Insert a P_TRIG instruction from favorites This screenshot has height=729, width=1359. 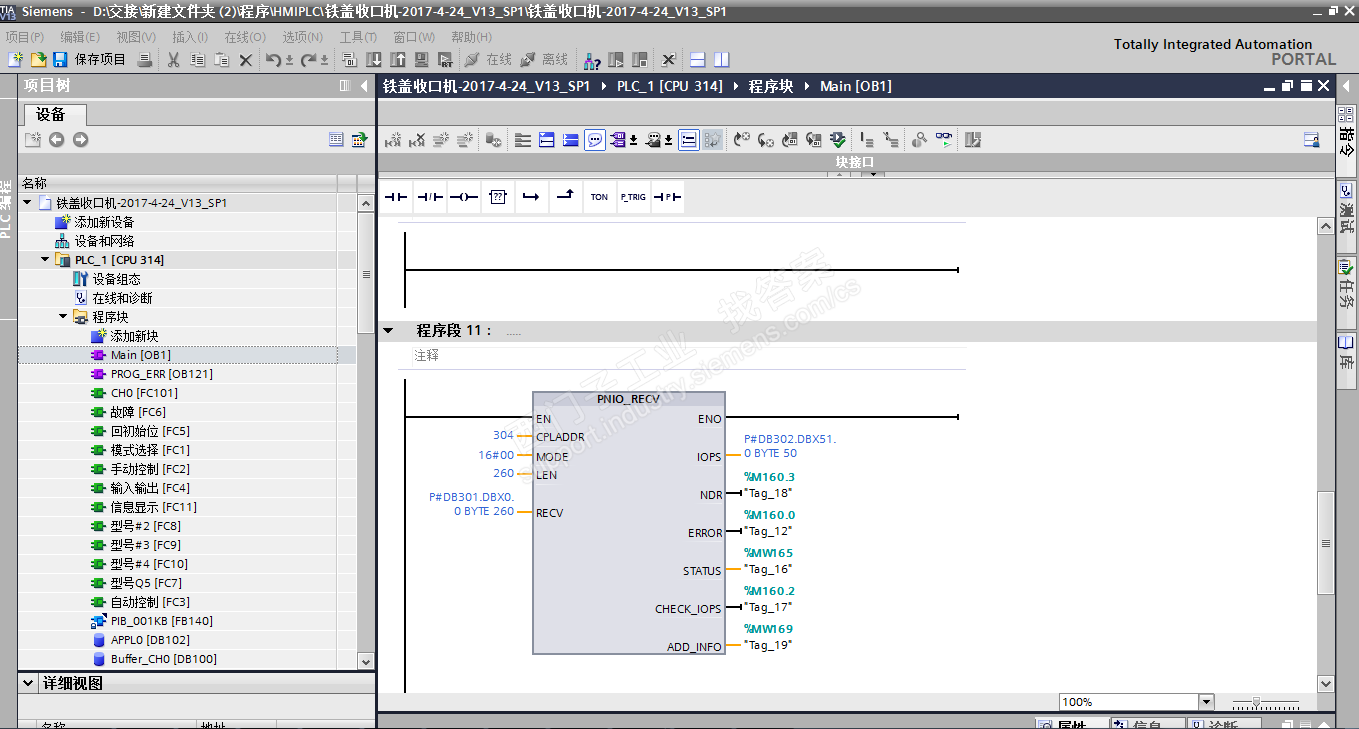633,197
